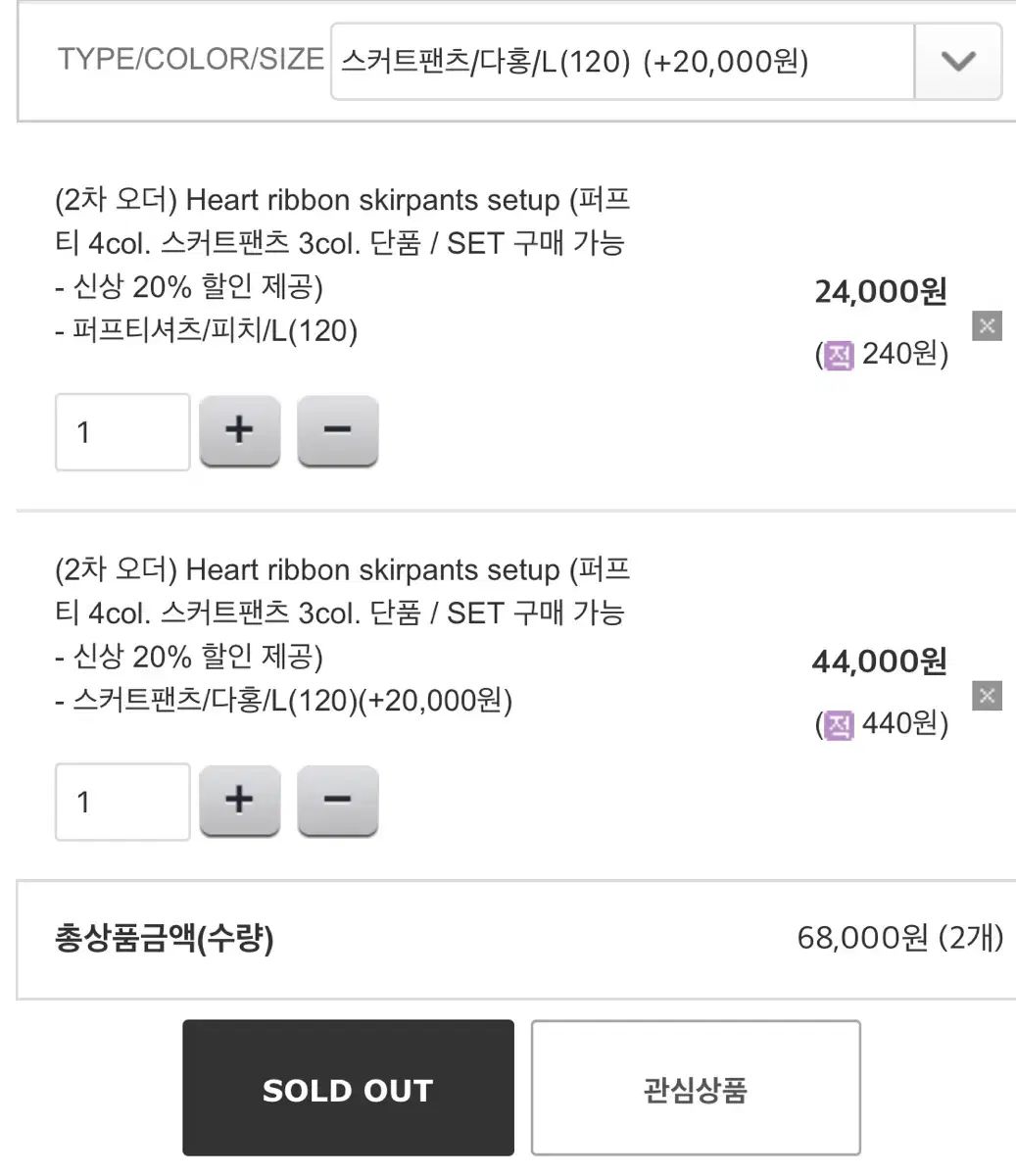Decrease quantity of the 스커트팬츠 item with minus

pyautogui.click(x=337, y=801)
